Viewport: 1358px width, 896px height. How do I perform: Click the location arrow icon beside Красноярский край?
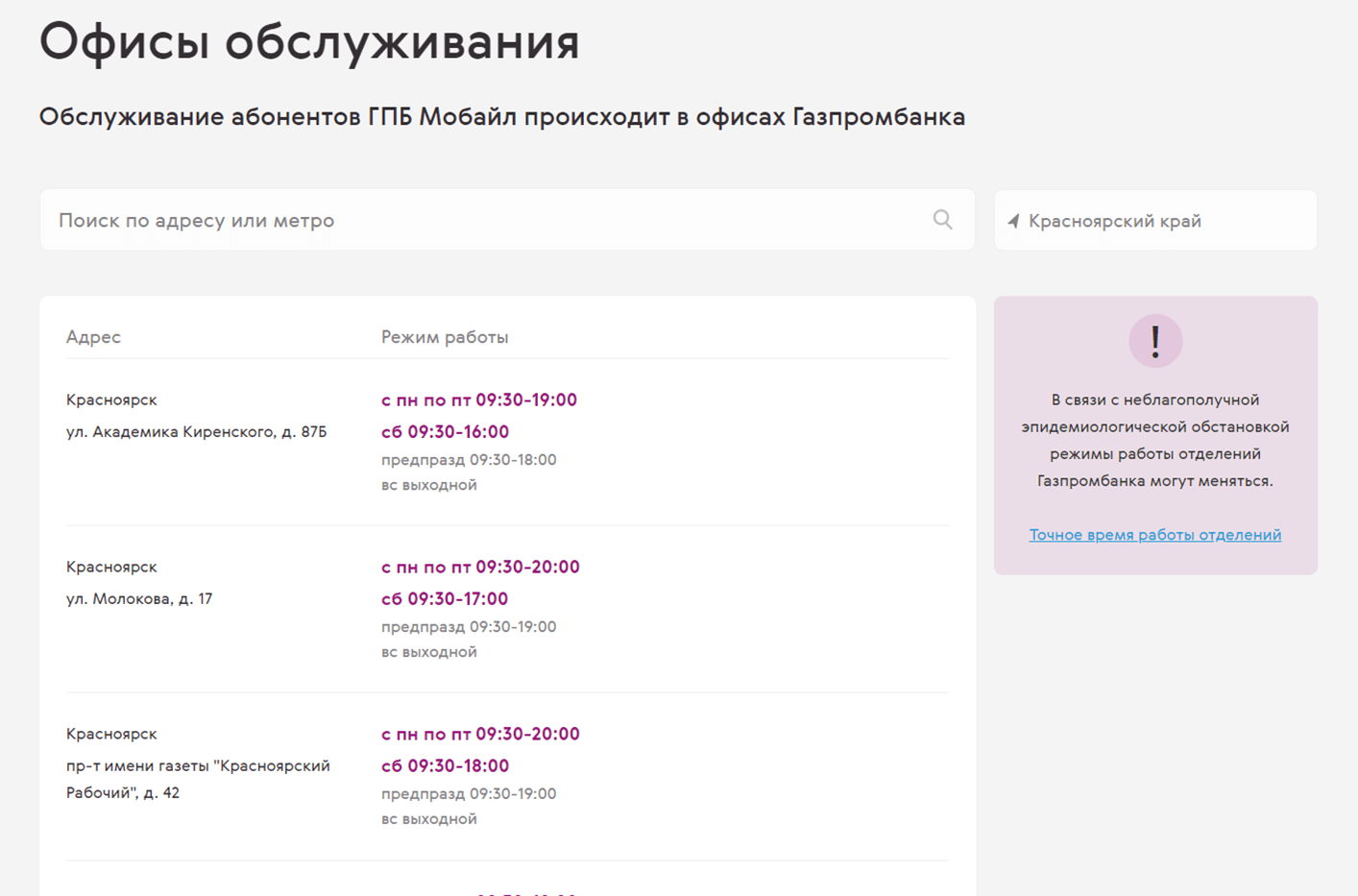point(1013,221)
